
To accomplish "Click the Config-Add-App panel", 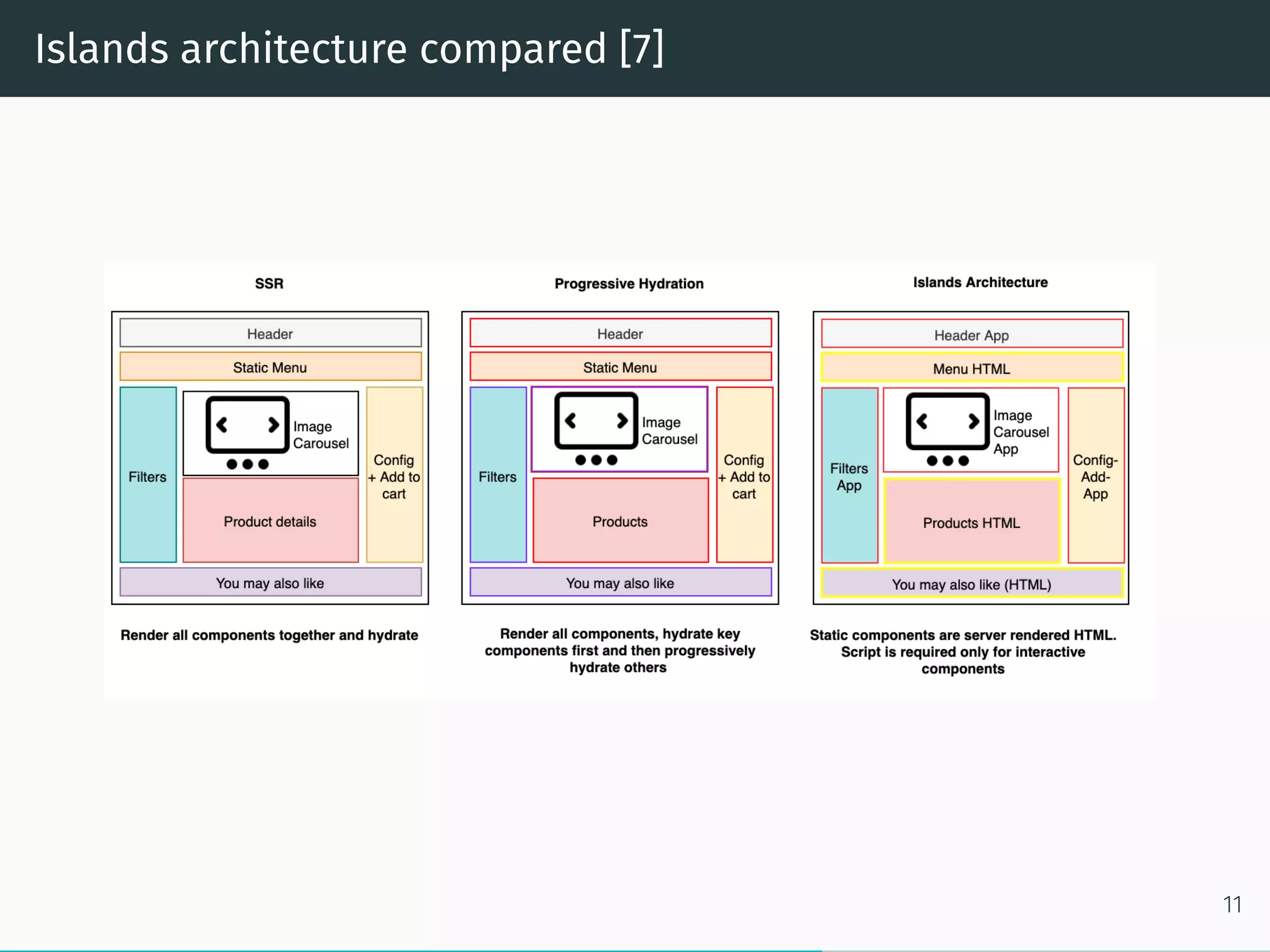I will tap(1095, 476).
